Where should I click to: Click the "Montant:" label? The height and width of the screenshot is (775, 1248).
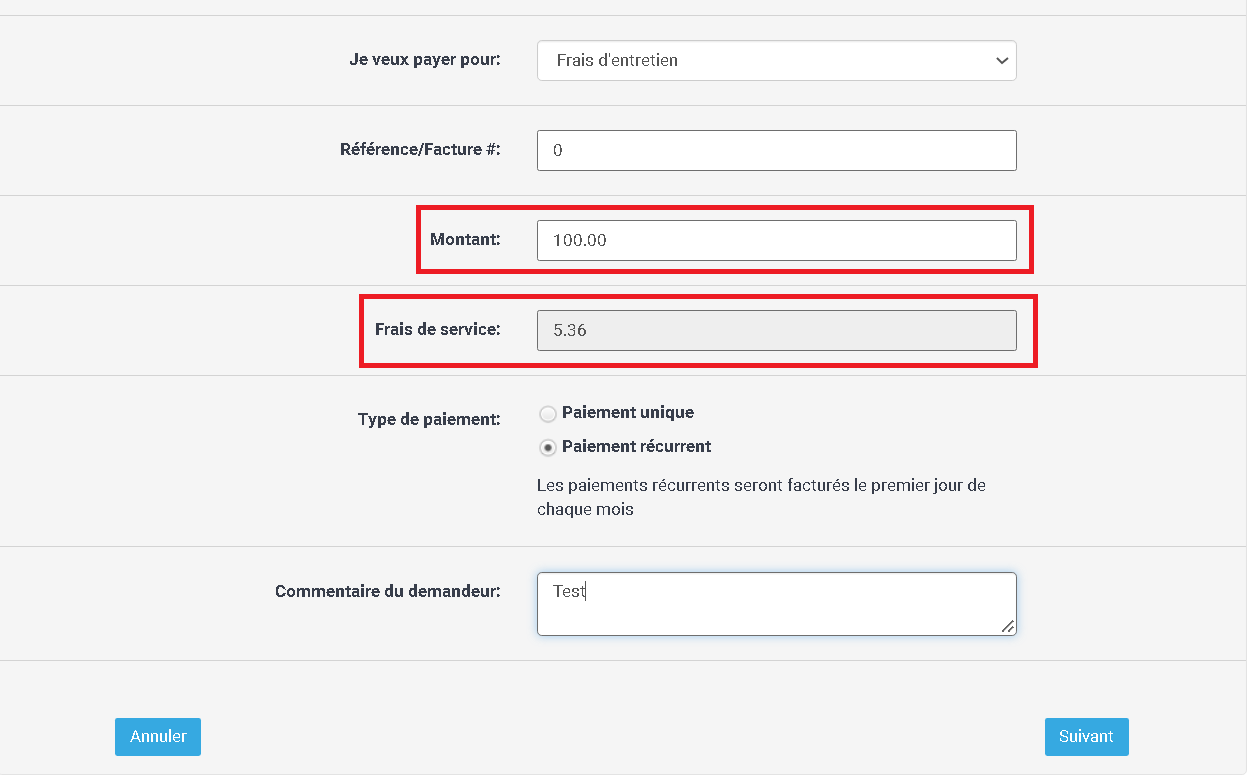tap(465, 239)
